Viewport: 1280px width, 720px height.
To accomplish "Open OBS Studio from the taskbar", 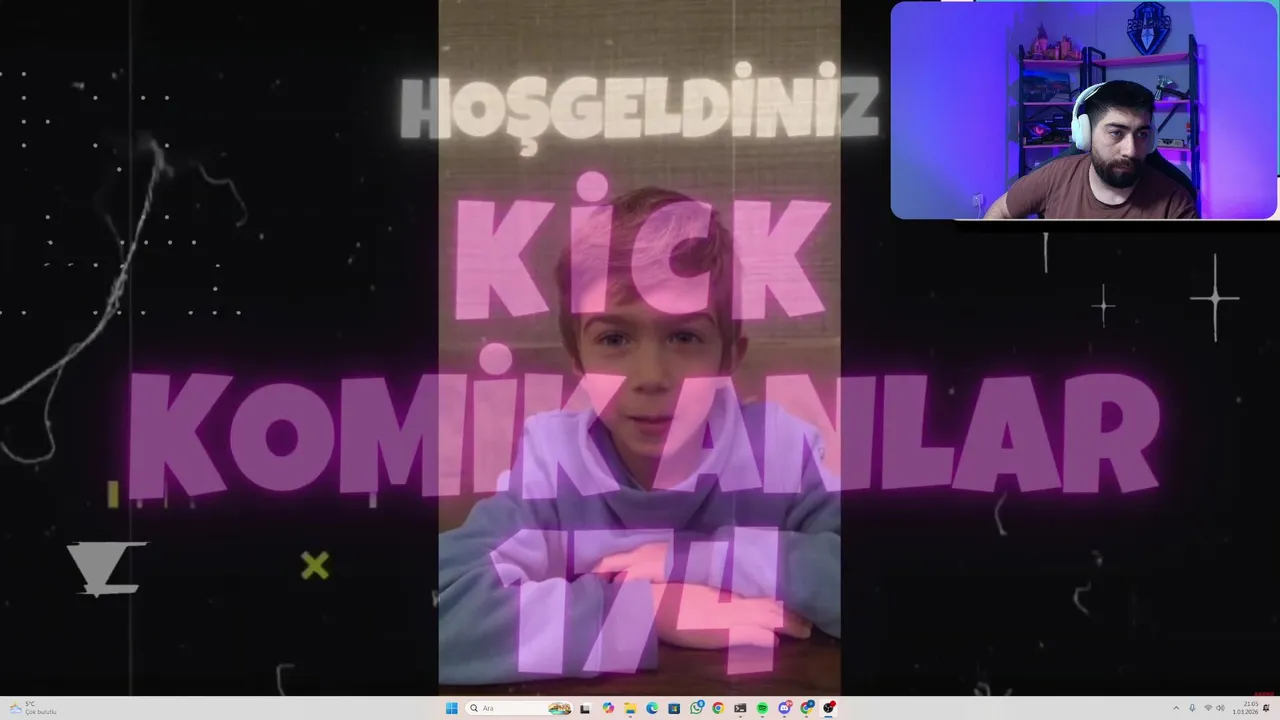I will pos(829,708).
